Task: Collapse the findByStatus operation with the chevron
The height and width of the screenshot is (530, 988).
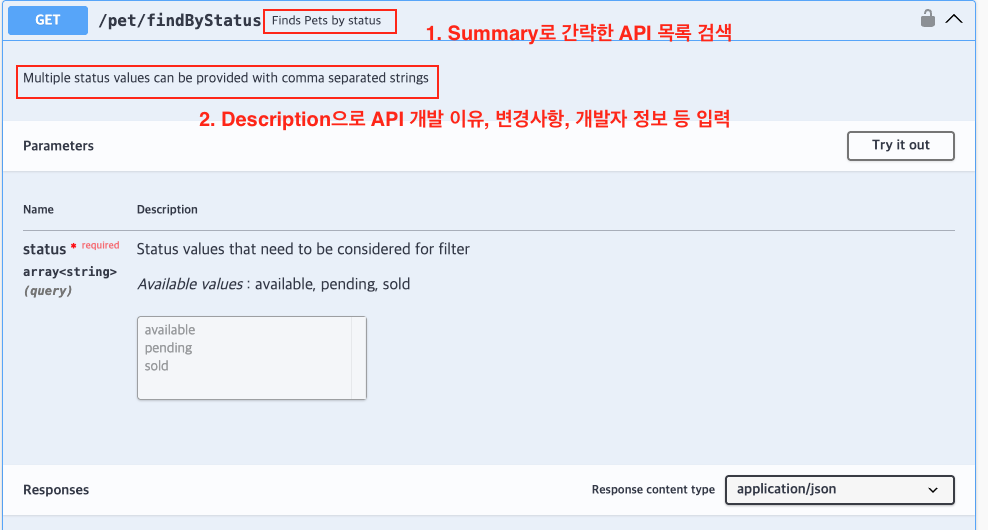Action: tap(953, 18)
